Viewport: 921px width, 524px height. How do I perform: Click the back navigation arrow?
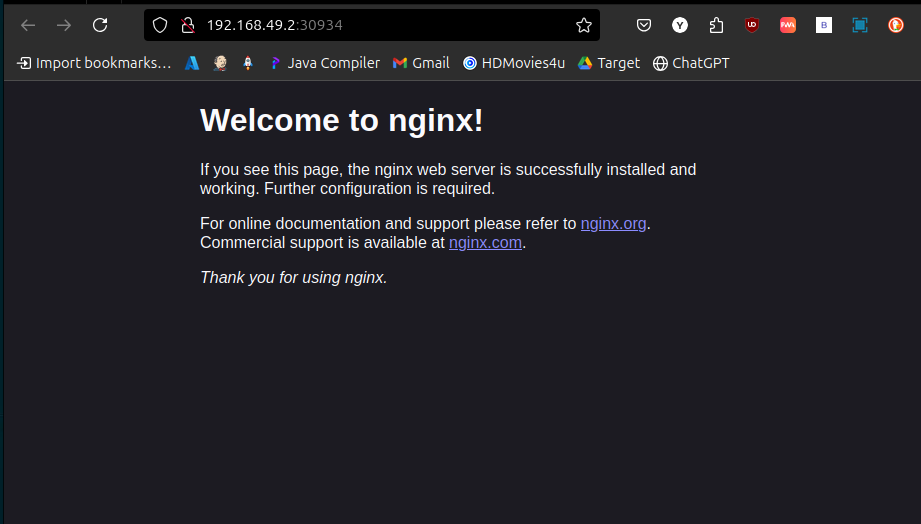28,25
